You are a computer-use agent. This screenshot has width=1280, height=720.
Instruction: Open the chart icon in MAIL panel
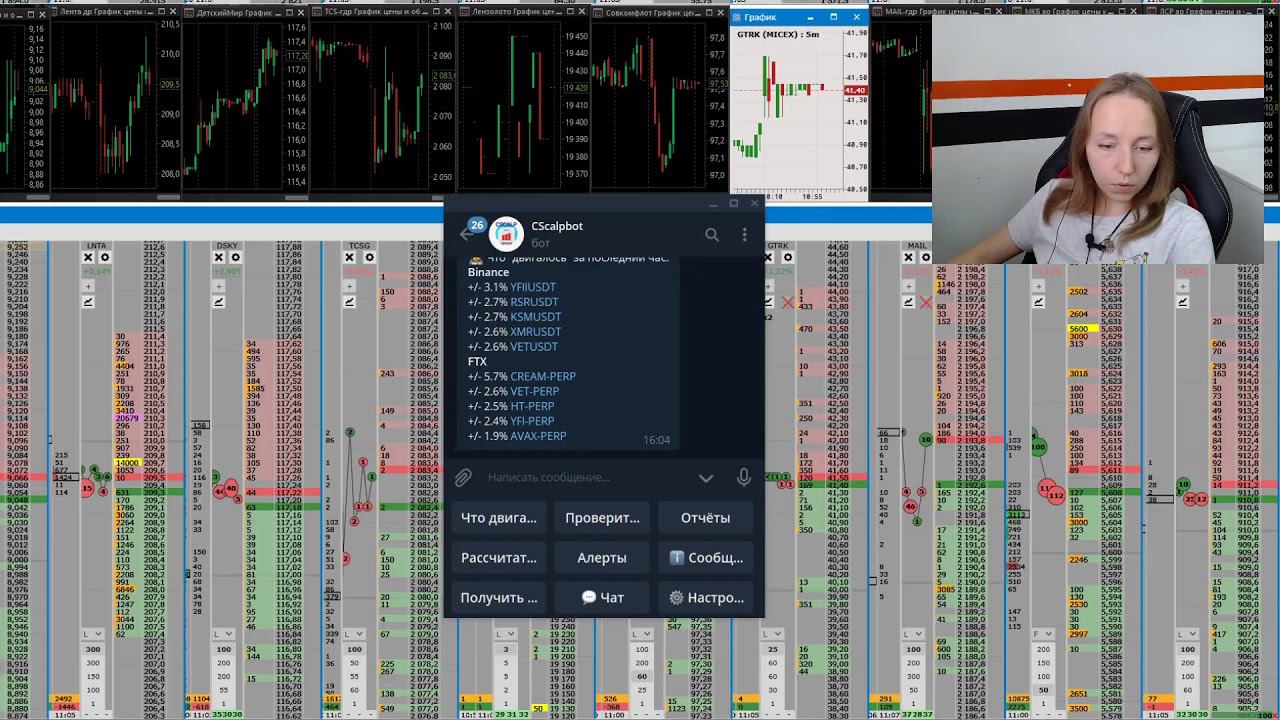(909, 301)
